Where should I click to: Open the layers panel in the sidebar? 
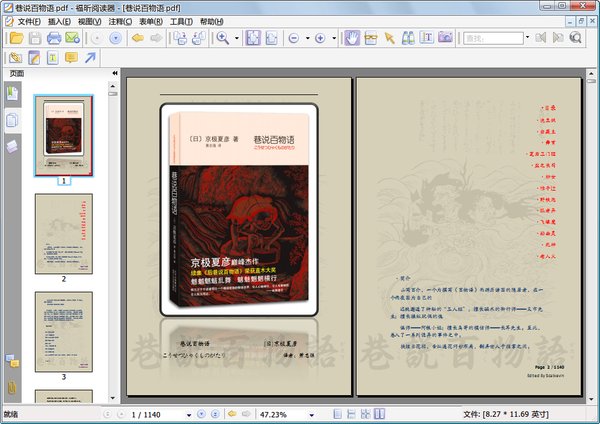click(x=13, y=146)
